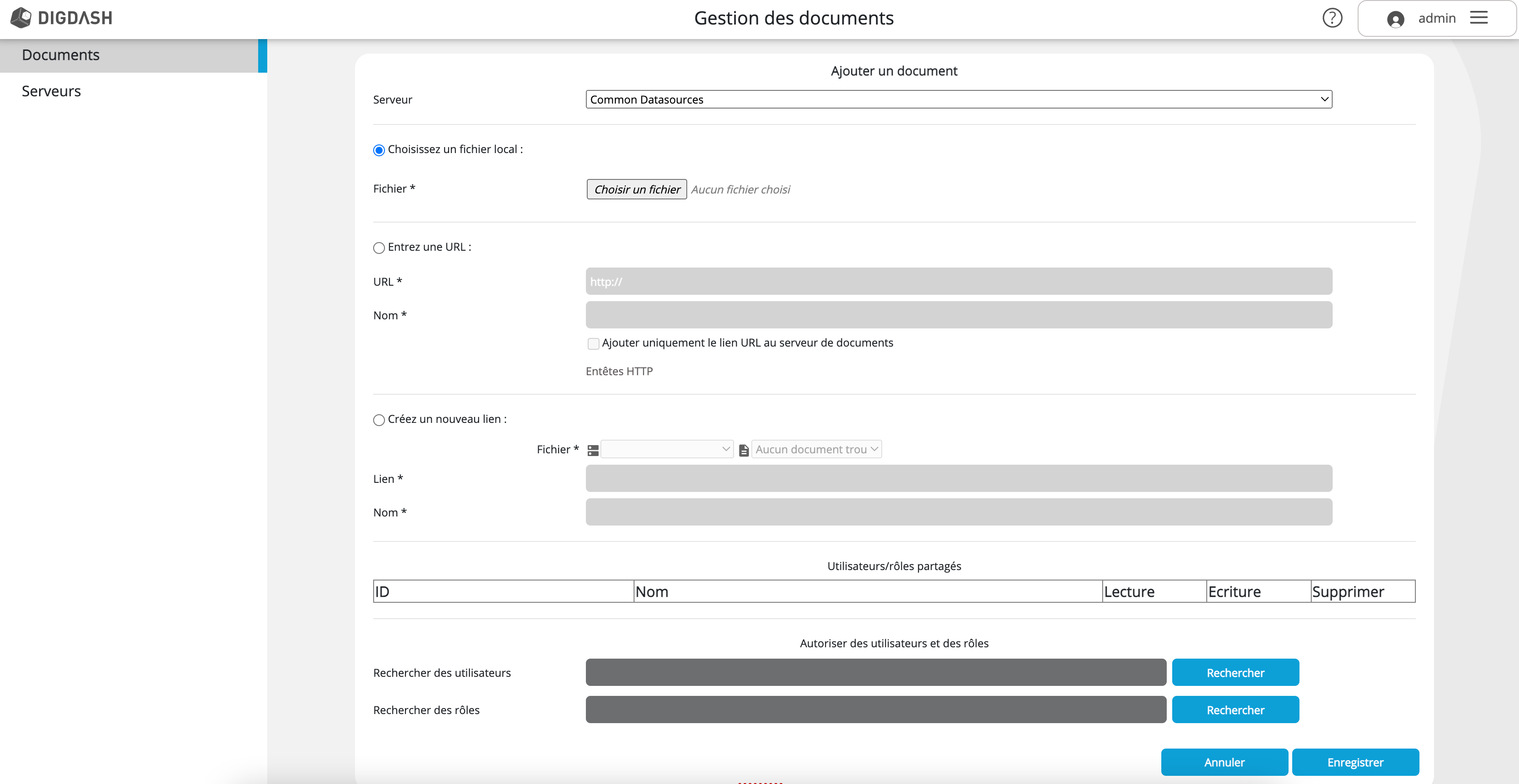Open 'Aucun document trouvé' dropdown

[x=816, y=450]
